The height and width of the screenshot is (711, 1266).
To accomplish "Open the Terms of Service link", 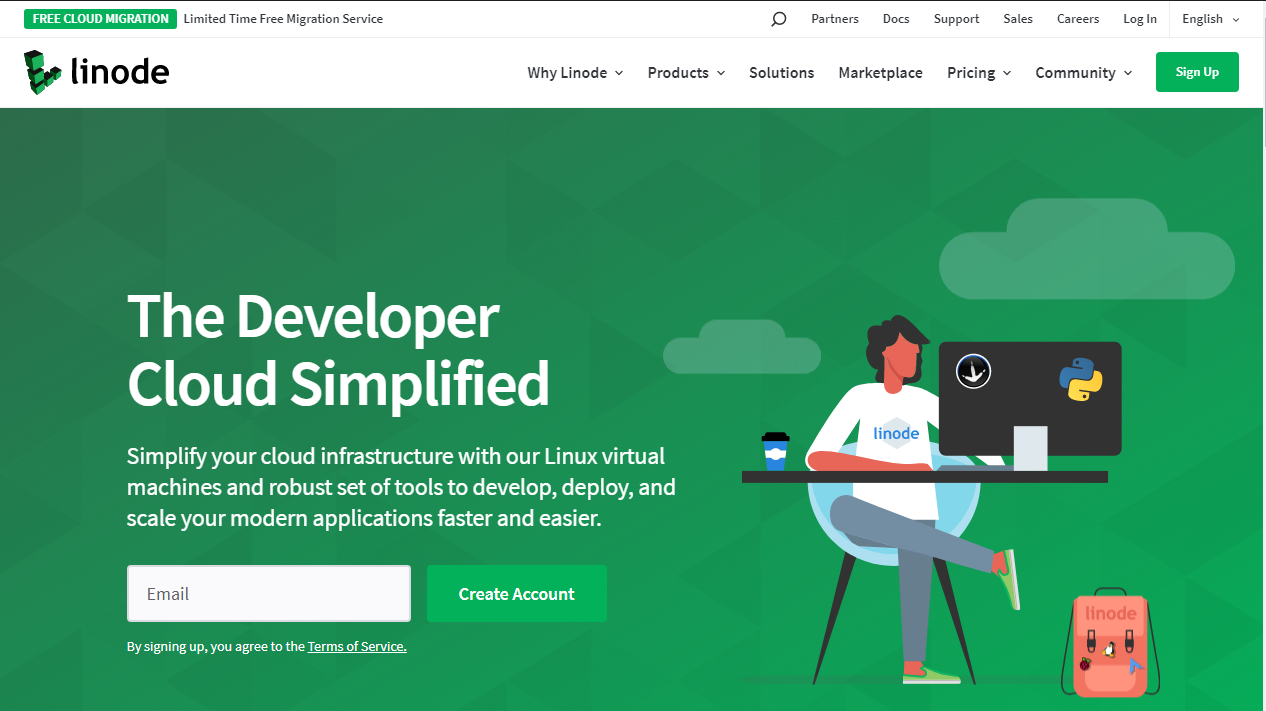I will (357, 647).
